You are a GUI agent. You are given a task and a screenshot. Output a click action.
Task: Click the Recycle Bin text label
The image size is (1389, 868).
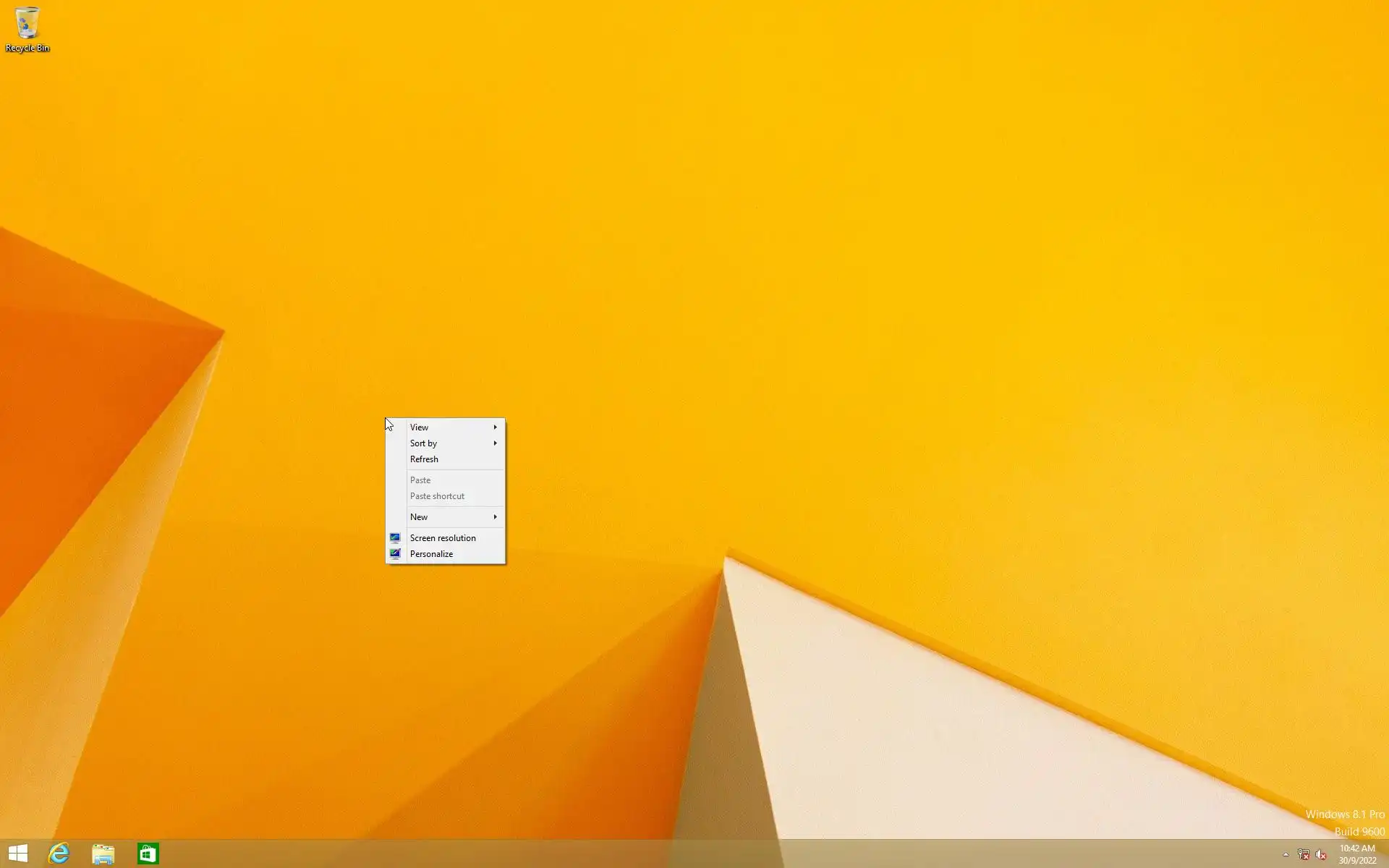[27, 48]
